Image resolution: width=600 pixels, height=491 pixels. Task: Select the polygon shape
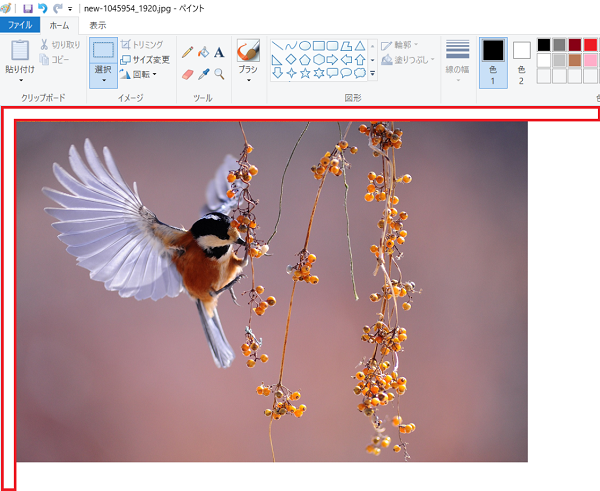tap(346, 46)
